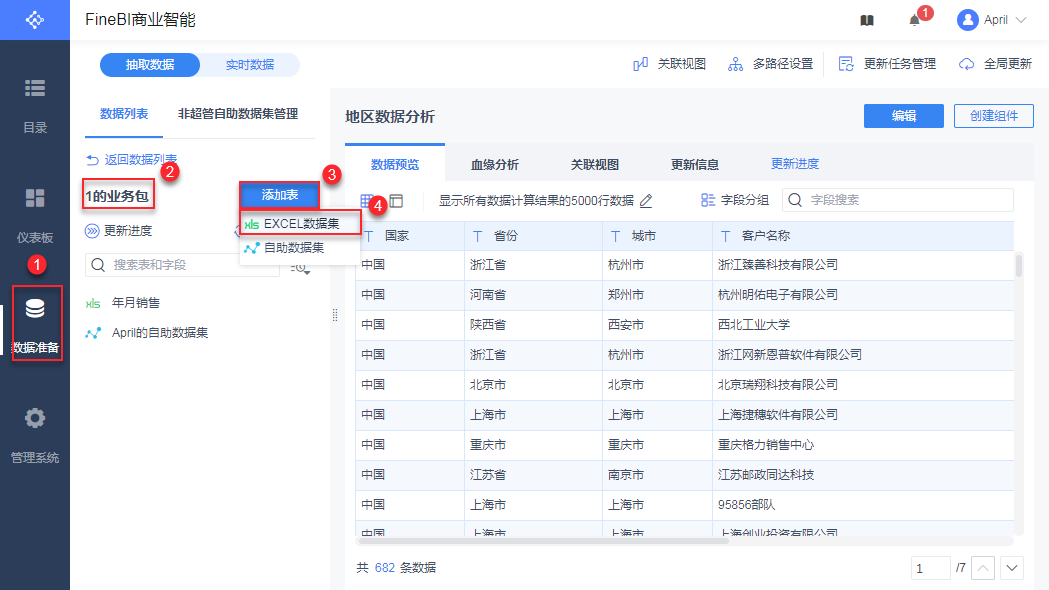
Task: Open 更新任务管理
Action: [x=887, y=64]
